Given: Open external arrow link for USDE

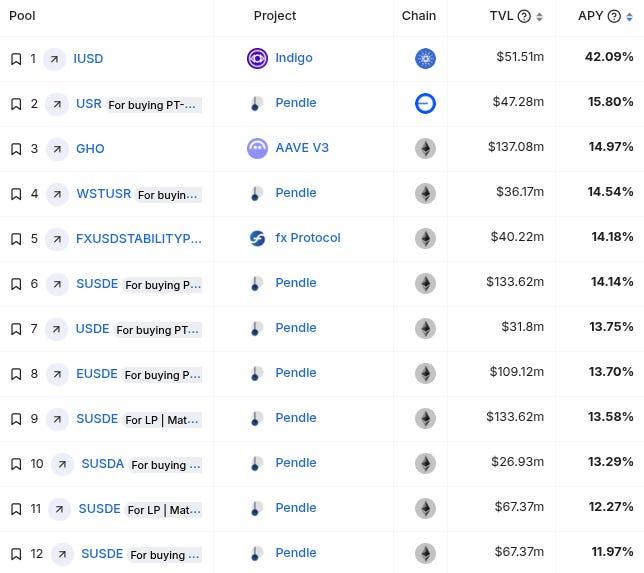Looking at the screenshot, I should [x=57, y=329].
